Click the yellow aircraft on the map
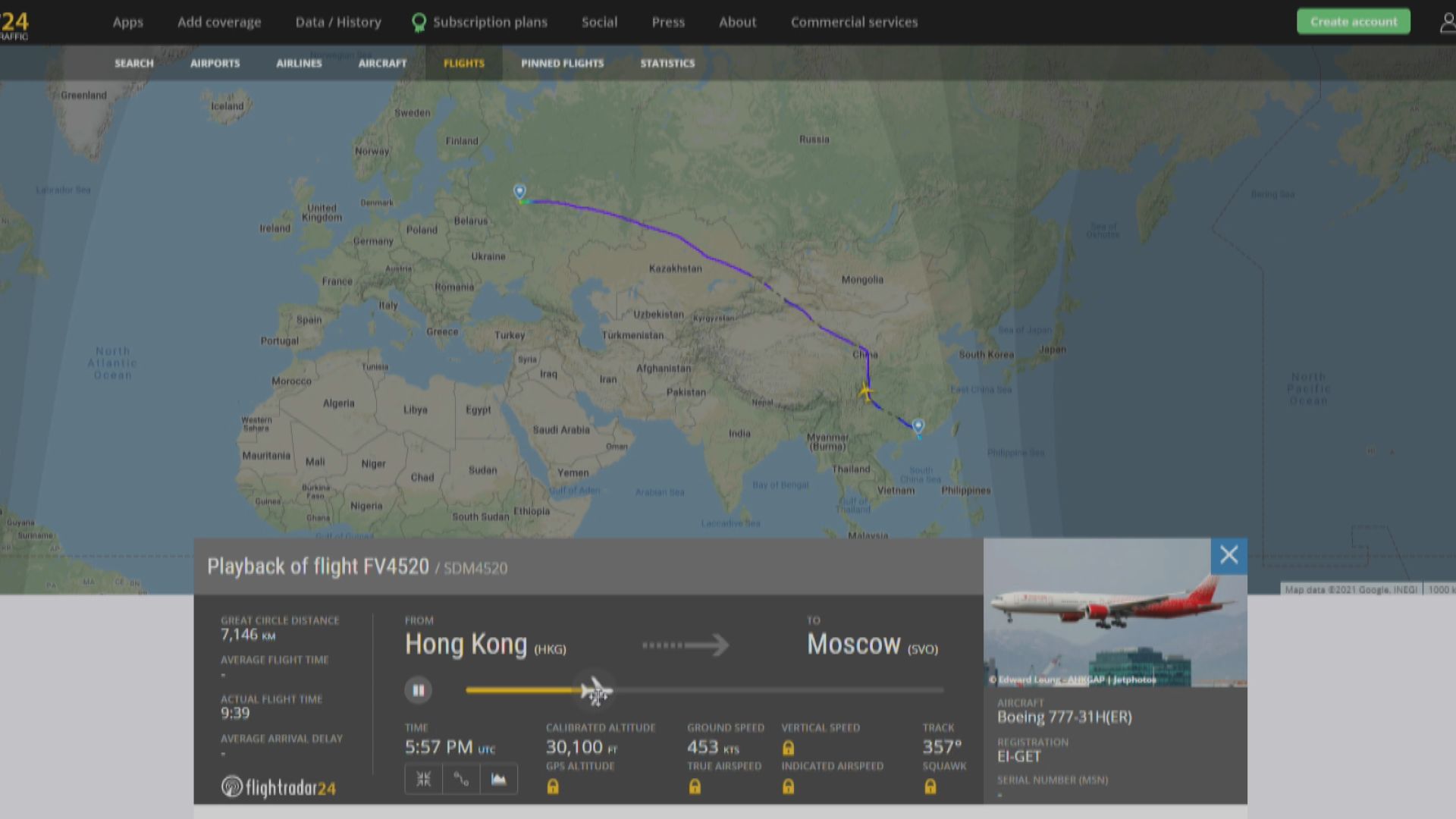Screen dimensions: 1456x819 coord(865,392)
